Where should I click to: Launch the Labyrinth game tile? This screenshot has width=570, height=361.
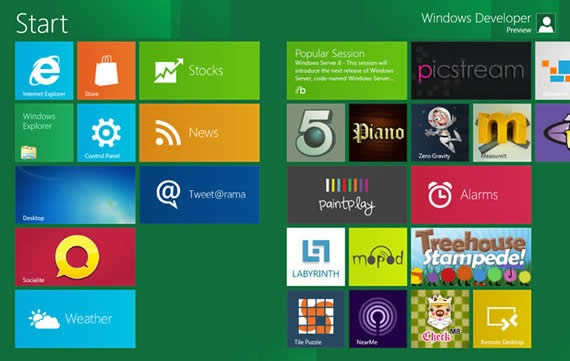click(316, 257)
